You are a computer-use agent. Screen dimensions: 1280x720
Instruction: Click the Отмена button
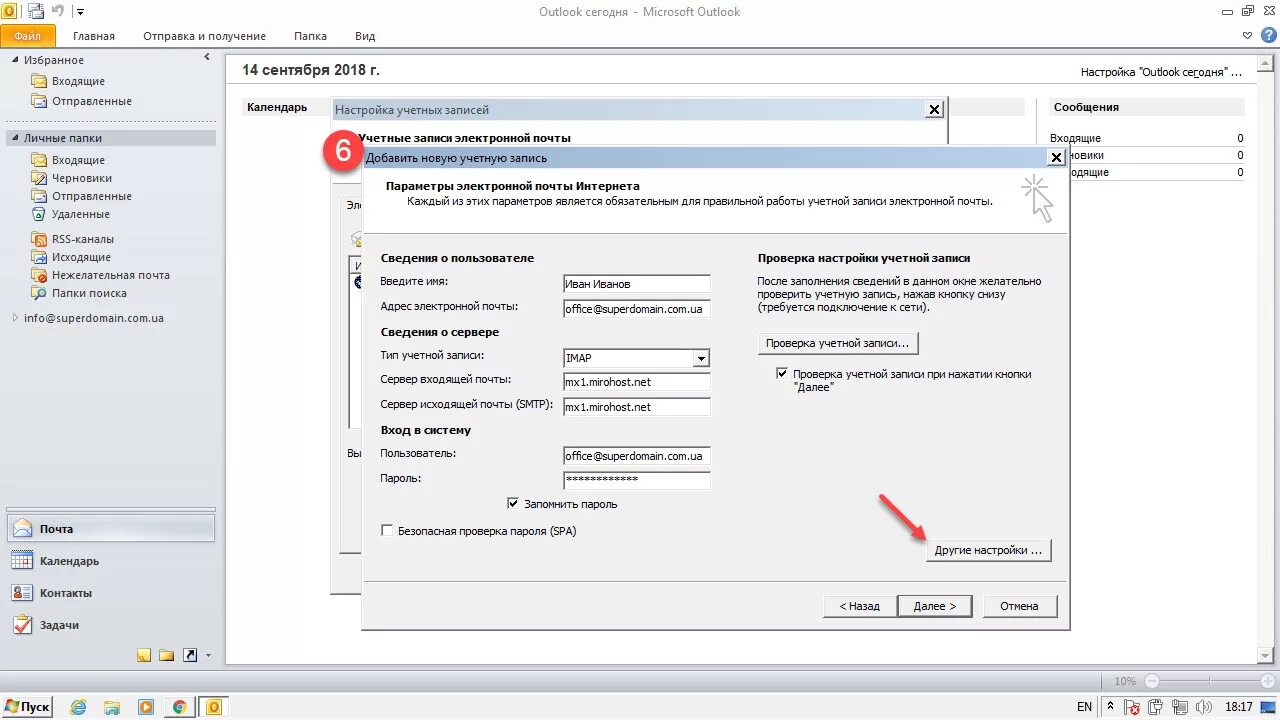[1019, 606]
